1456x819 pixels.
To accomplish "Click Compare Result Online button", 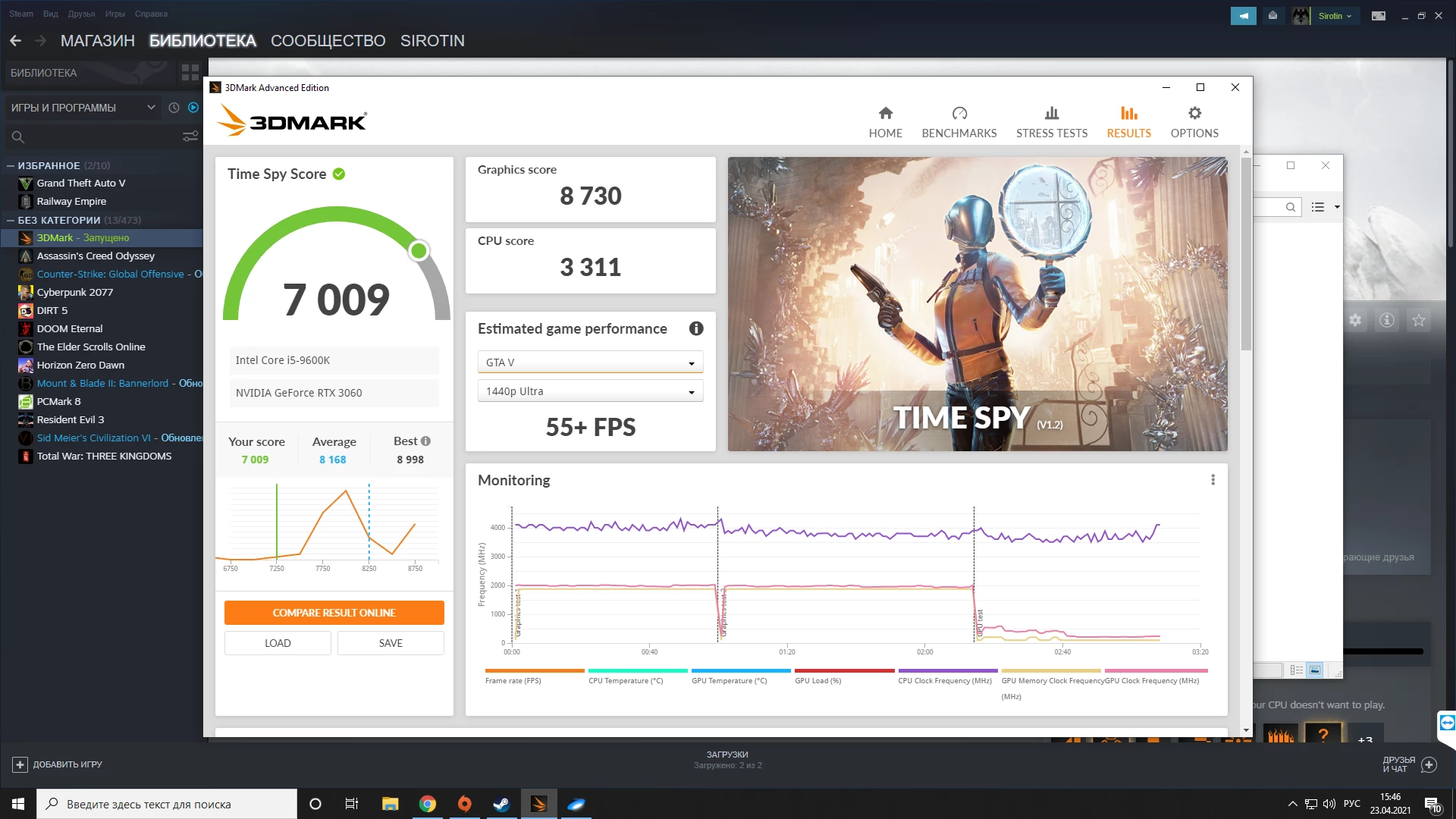I will [334, 613].
